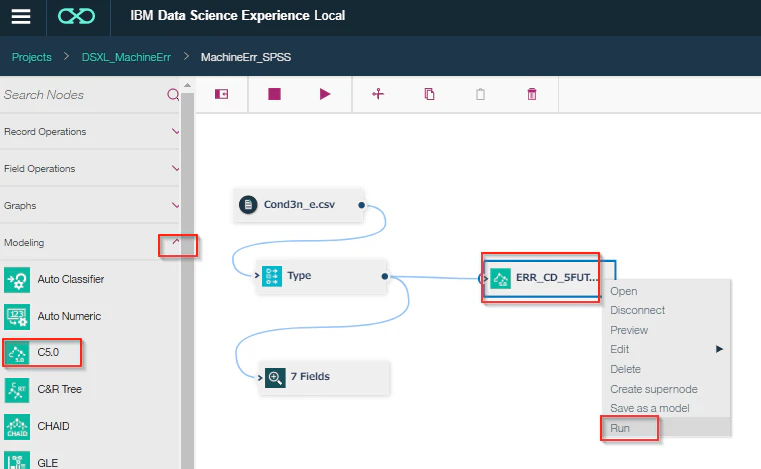Click the Field Operations heading

[40, 168]
